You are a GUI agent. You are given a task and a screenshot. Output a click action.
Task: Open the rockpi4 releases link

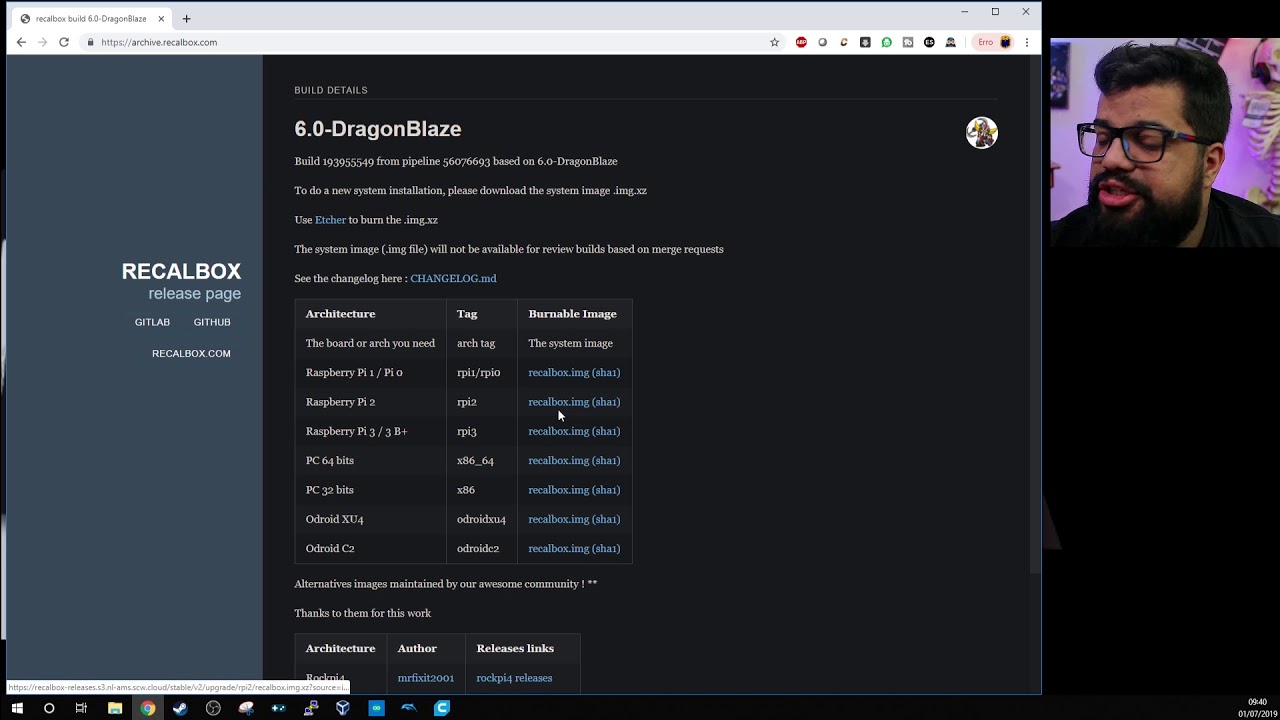514,678
